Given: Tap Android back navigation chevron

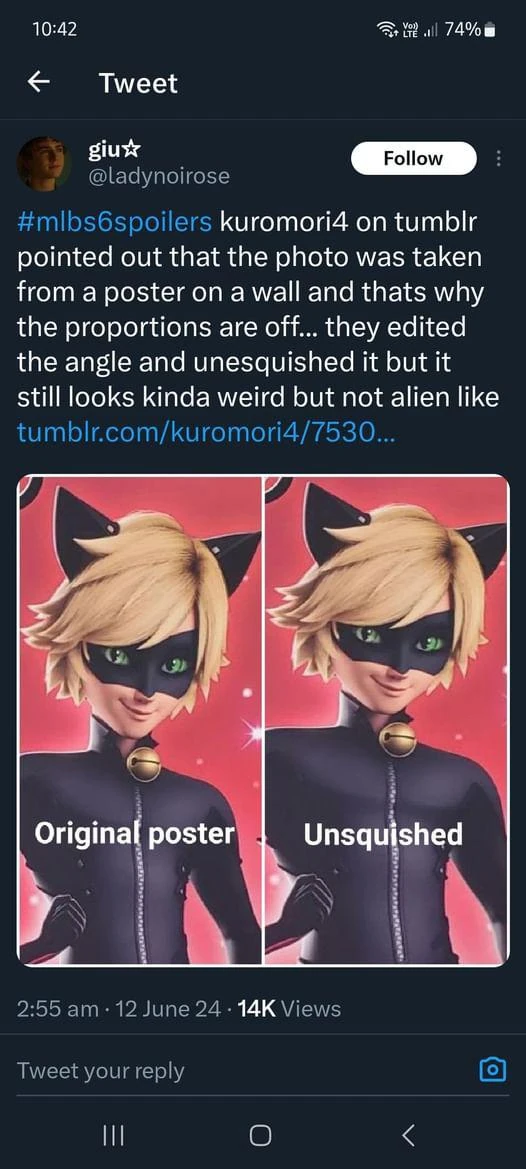Looking at the screenshot, I should coord(407,1135).
